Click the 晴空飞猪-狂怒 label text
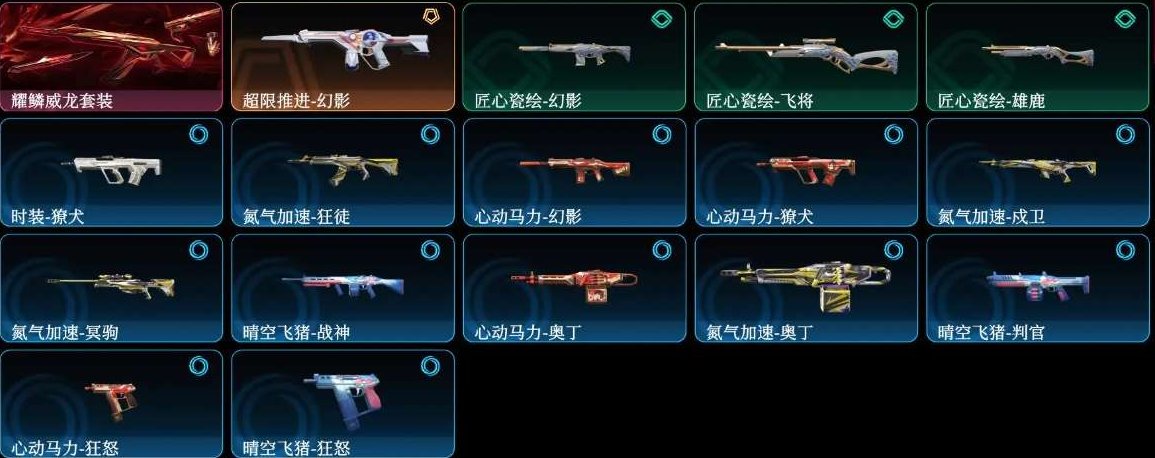 pos(296,448)
